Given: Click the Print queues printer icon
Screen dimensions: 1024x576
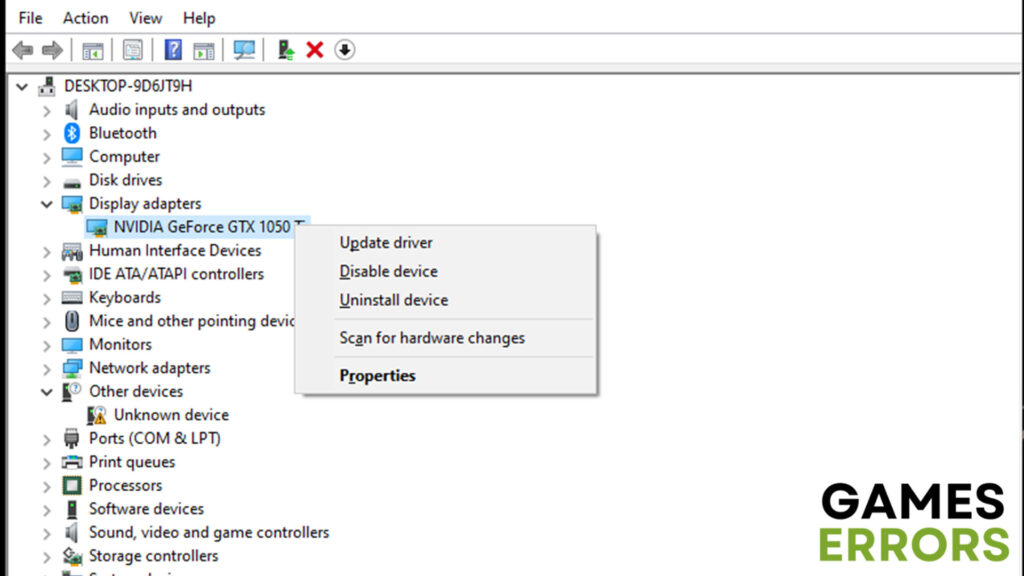Looking at the screenshot, I should tap(72, 462).
